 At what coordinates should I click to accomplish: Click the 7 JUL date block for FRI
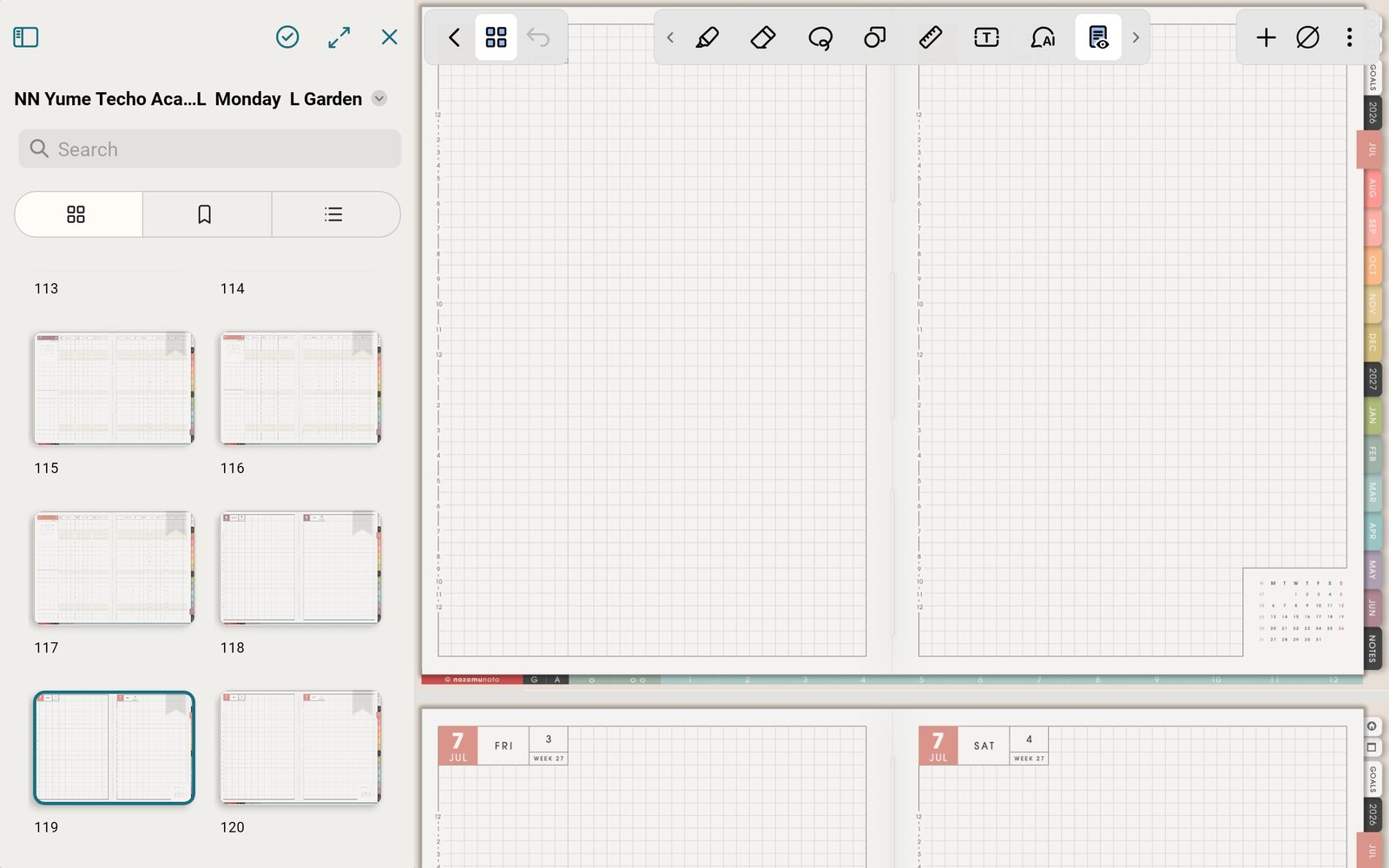point(458,746)
